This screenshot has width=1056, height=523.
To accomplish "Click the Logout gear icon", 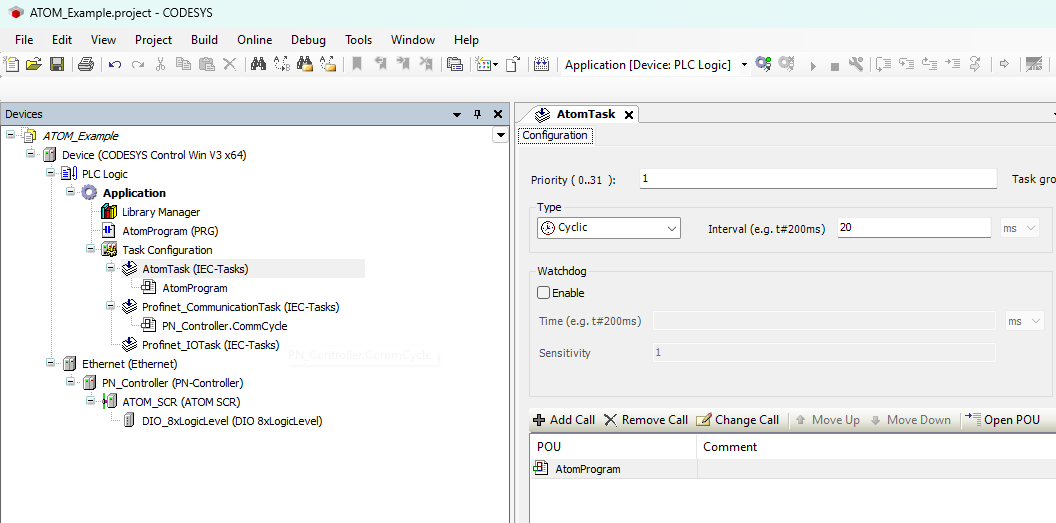I will (786, 65).
